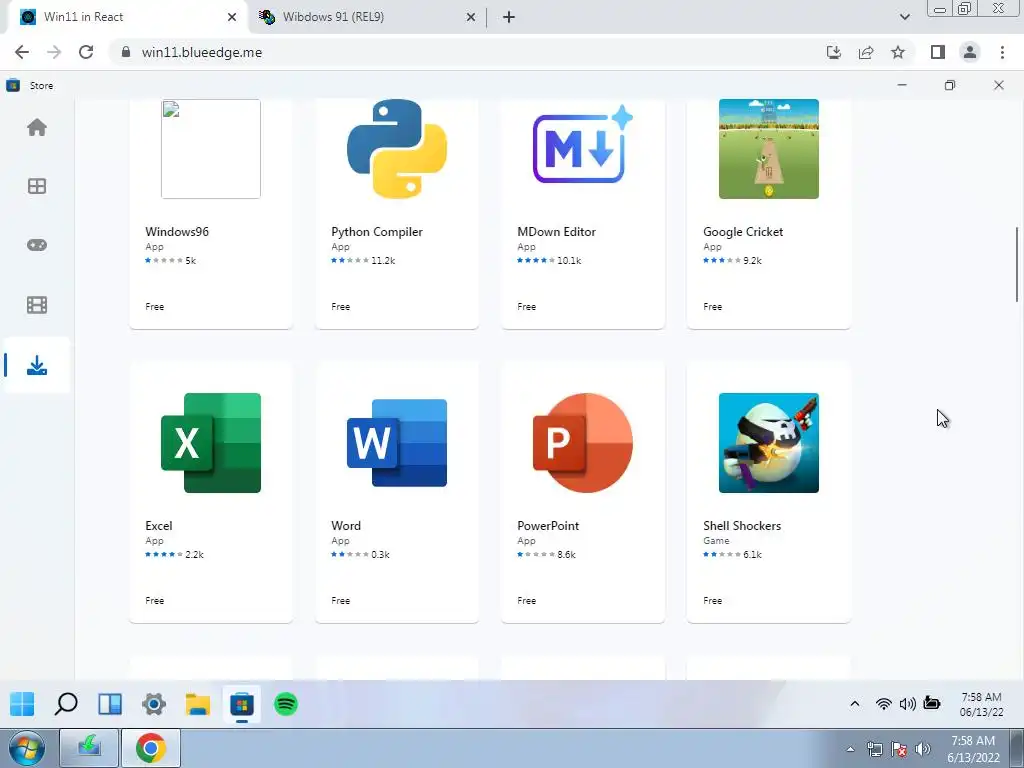1024x768 pixels.
Task: Click the Win11 tray volume icon
Action: click(x=907, y=703)
